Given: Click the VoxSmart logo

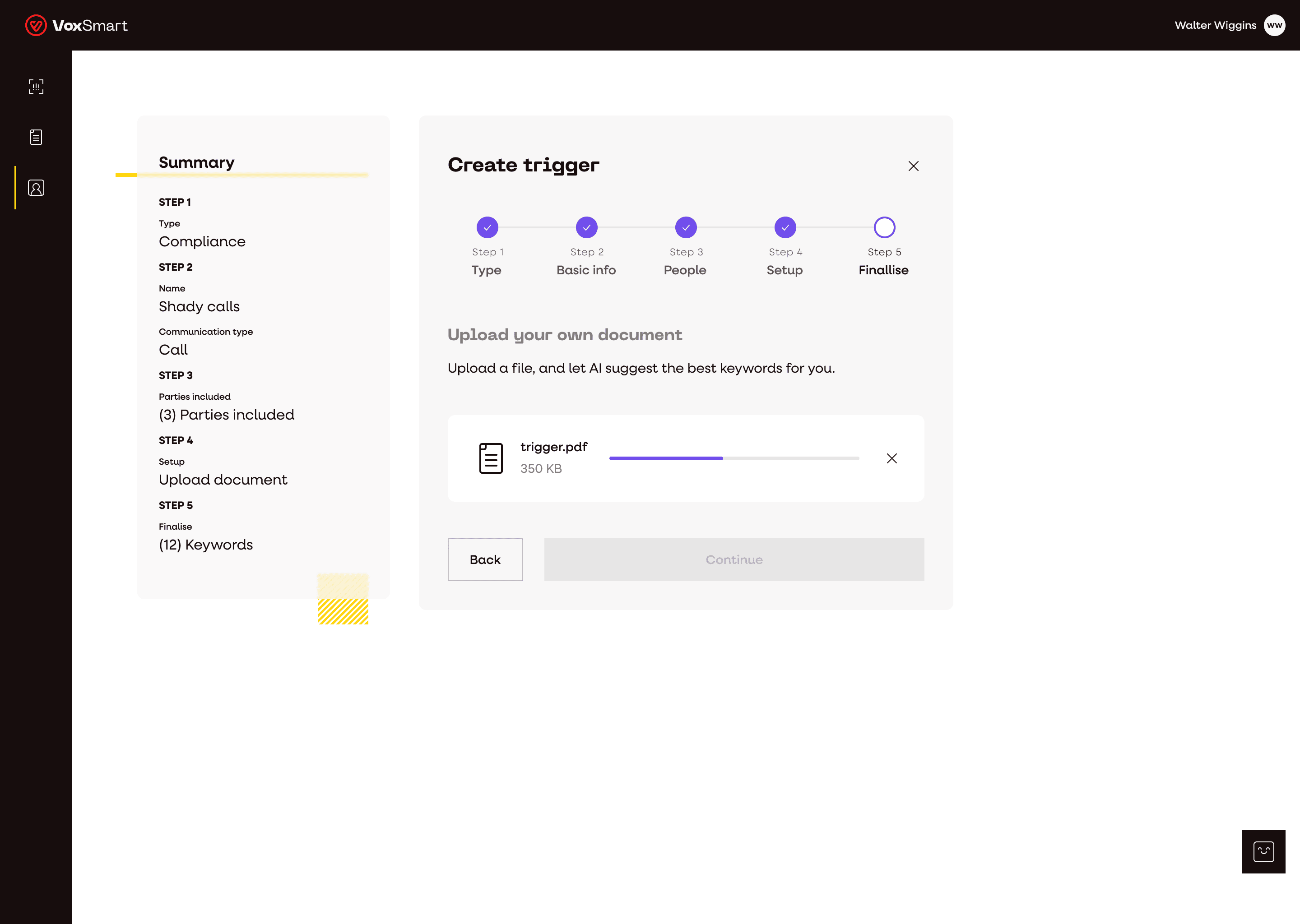Looking at the screenshot, I should click(76, 26).
